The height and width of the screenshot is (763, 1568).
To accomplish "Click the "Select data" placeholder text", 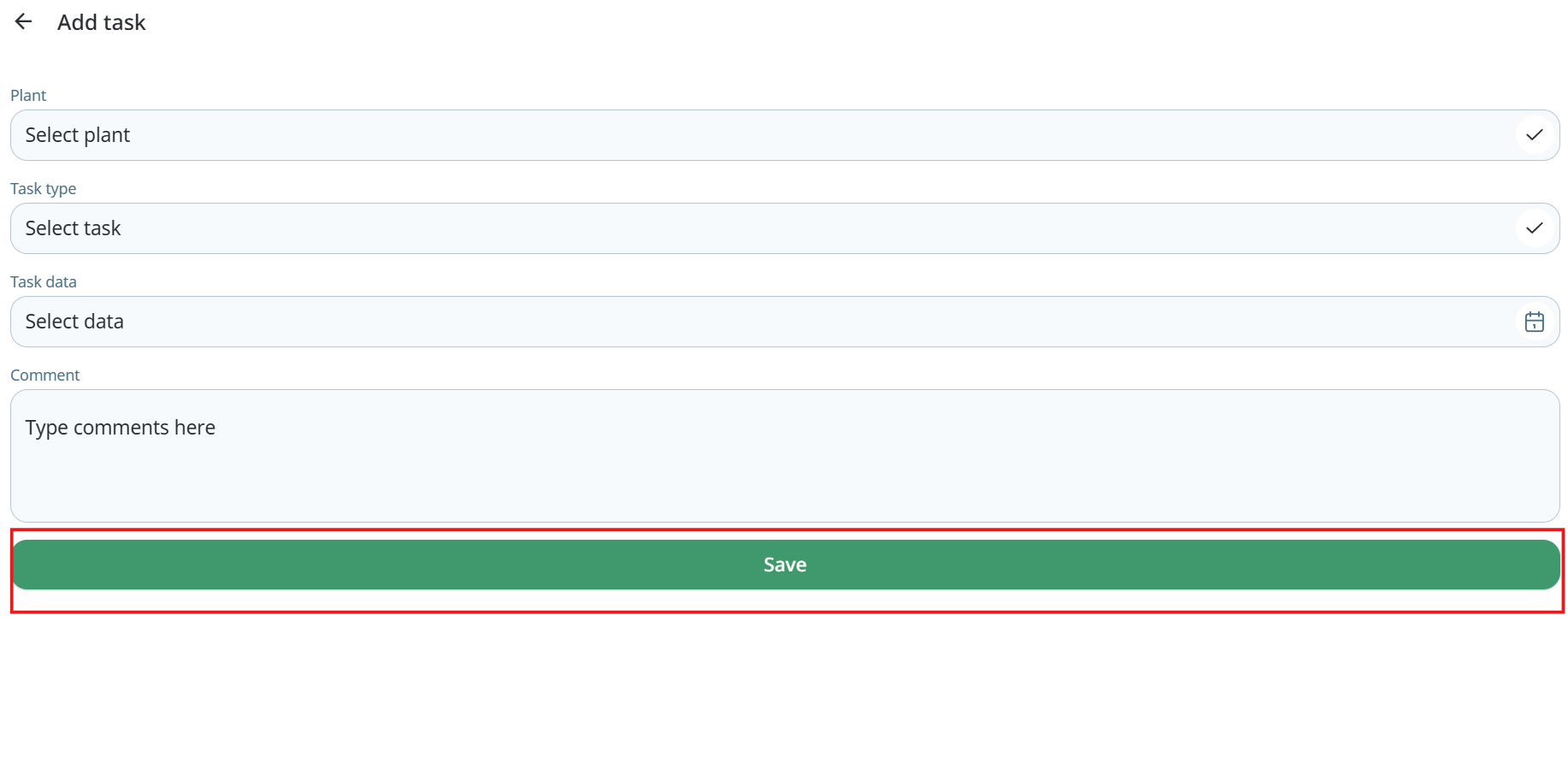I will coord(74,322).
